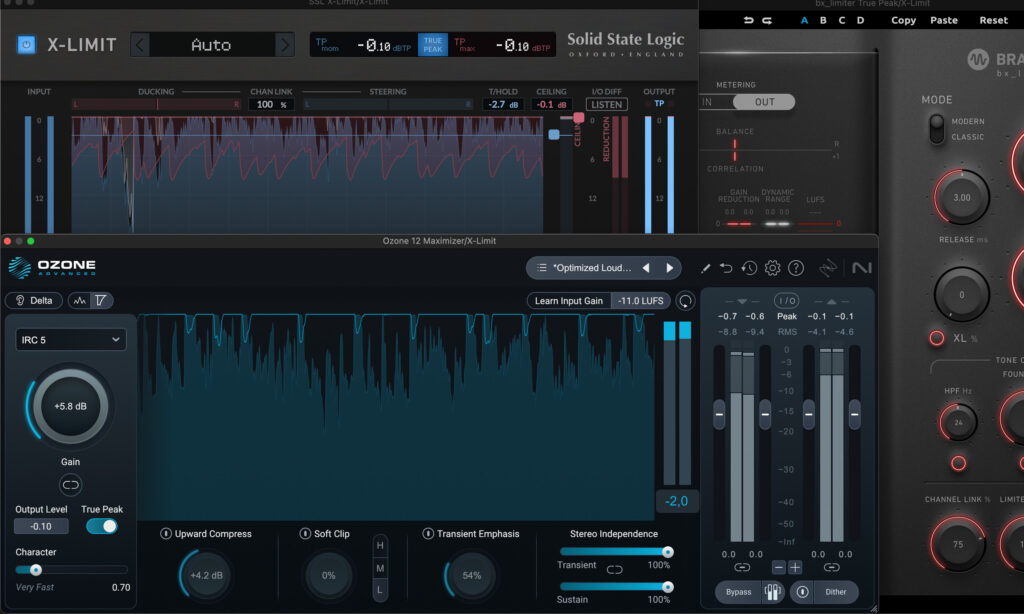Screen dimensions: 1024x614
Task: Toggle Delta listen button in Ozone
Action: pos(34,300)
